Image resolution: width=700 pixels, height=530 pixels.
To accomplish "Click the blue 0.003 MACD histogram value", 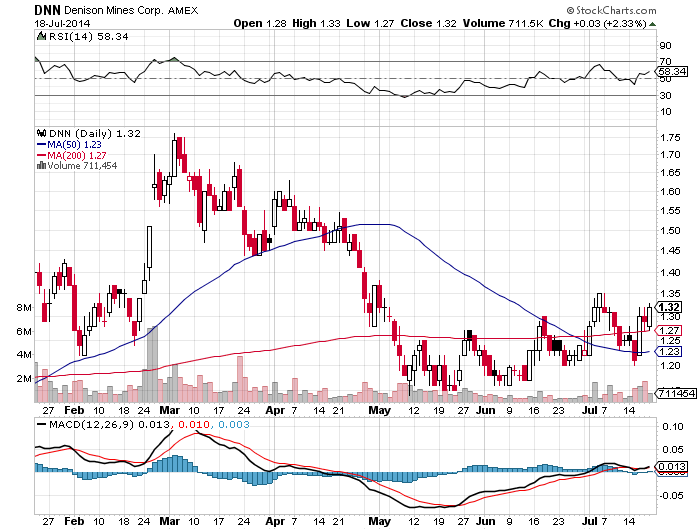I will coord(233,424).
